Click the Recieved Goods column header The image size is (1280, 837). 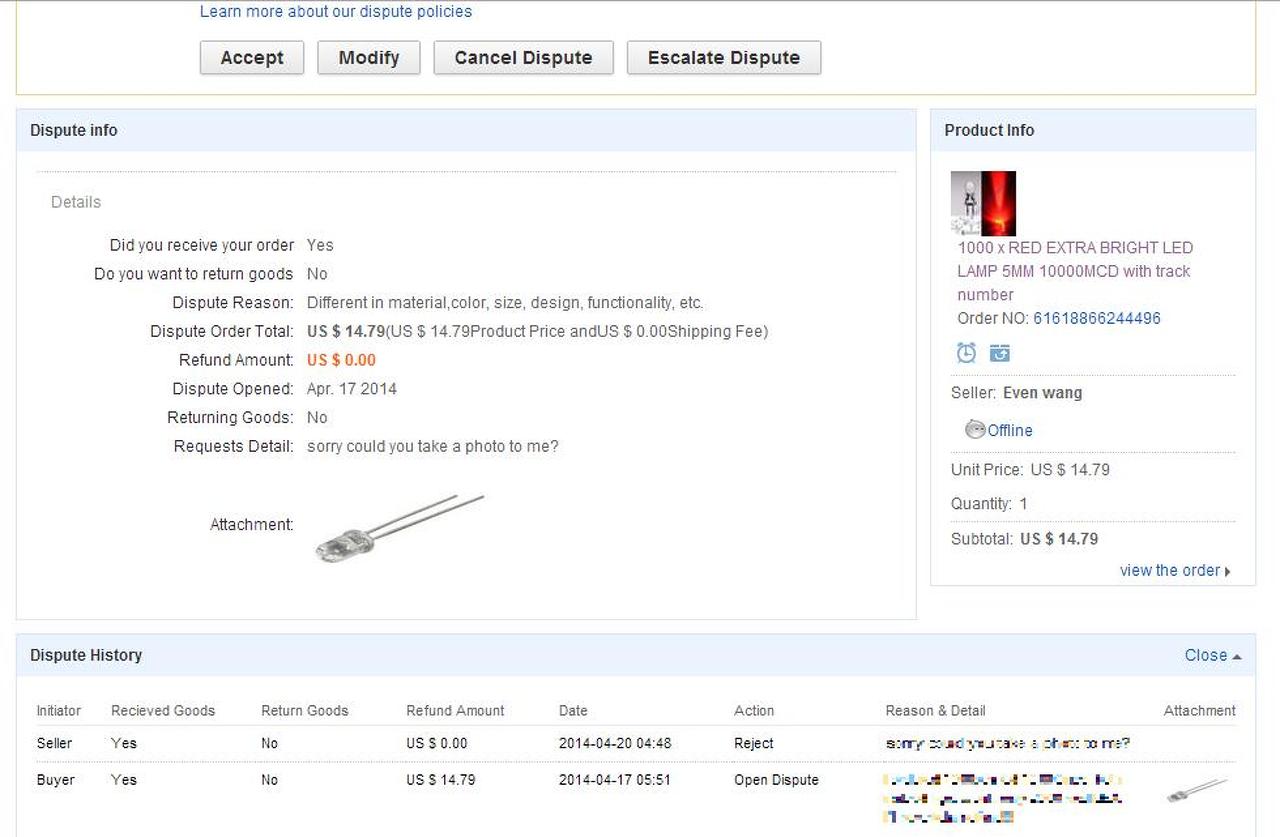(163, 711)
